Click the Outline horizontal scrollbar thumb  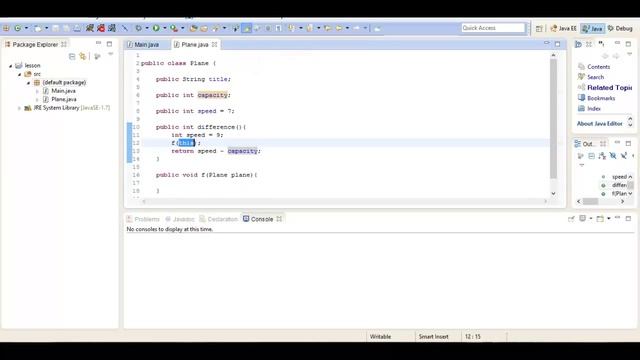[x=590, y=202]
